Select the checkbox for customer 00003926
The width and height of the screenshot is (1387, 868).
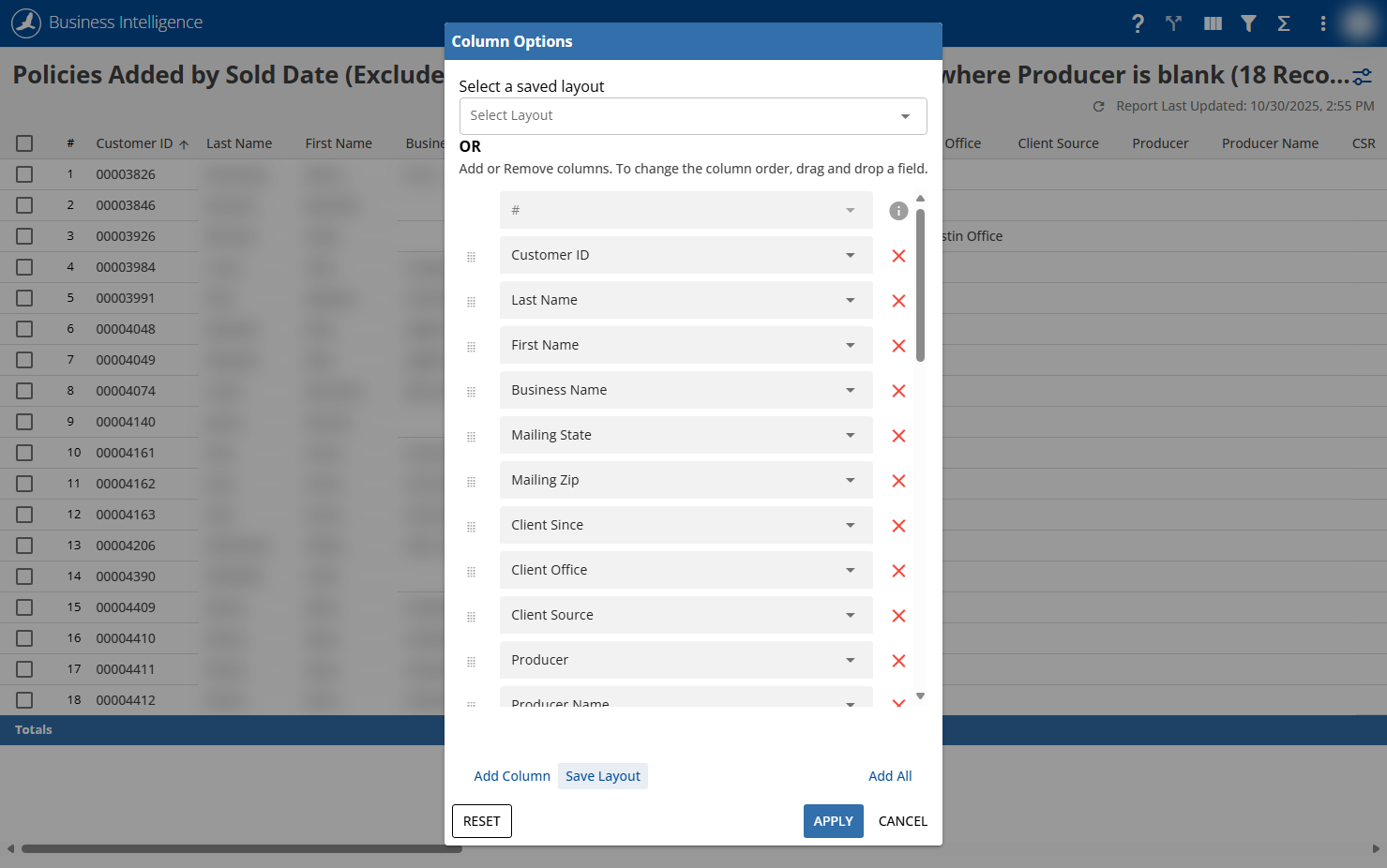[x=24, y=236]
